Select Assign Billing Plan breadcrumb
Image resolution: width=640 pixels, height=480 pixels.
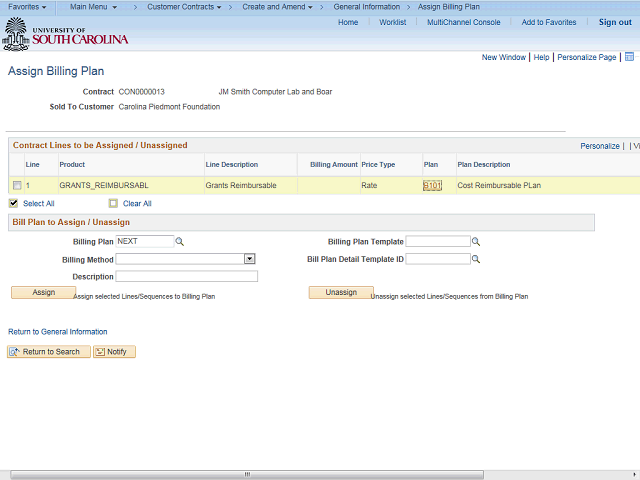[x=449, y=7]
